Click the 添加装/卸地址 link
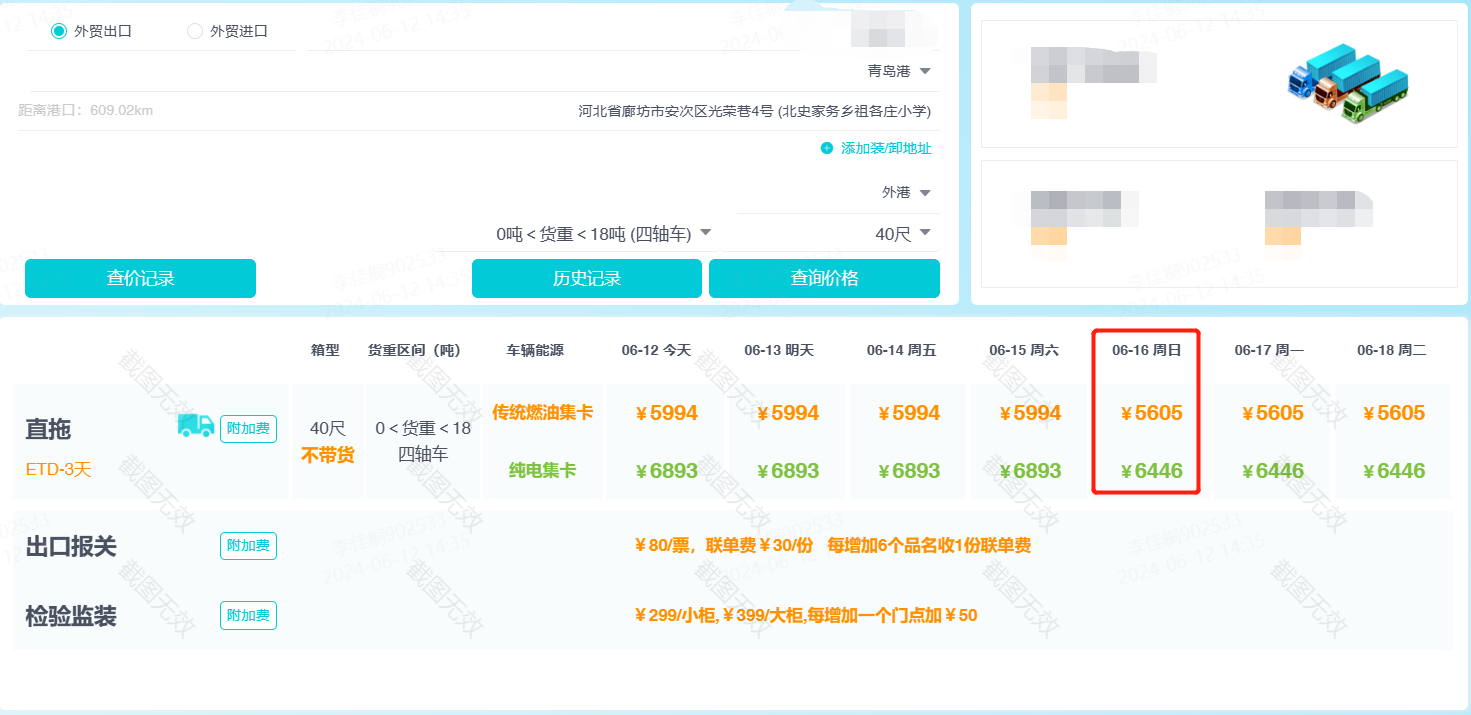Viewport: 1471px width, 715px height. point(885,148)
